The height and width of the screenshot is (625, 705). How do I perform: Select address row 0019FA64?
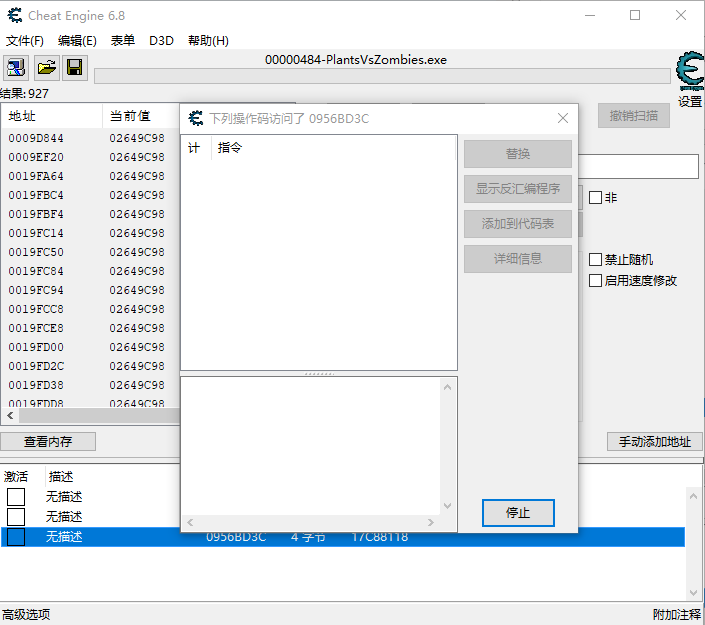(x=90, y=176)
